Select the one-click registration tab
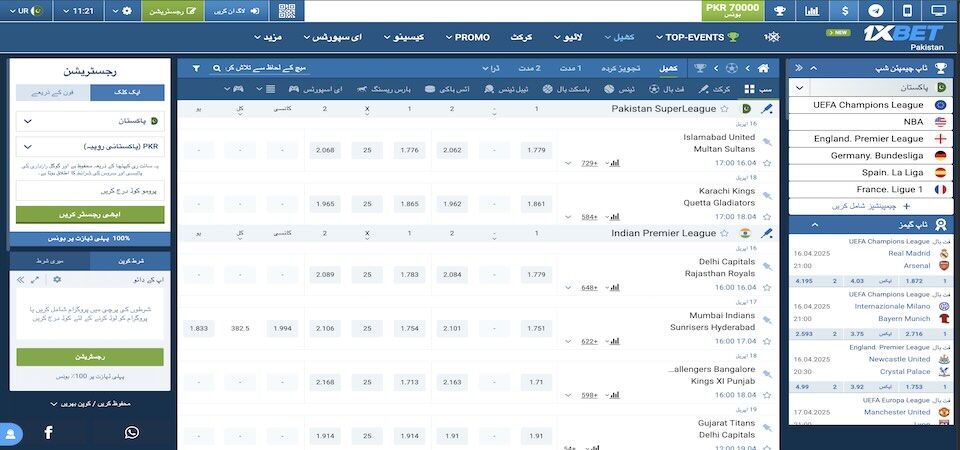This screenshot has width=960, height=450. pyautogui.click(x=127, y=92)
